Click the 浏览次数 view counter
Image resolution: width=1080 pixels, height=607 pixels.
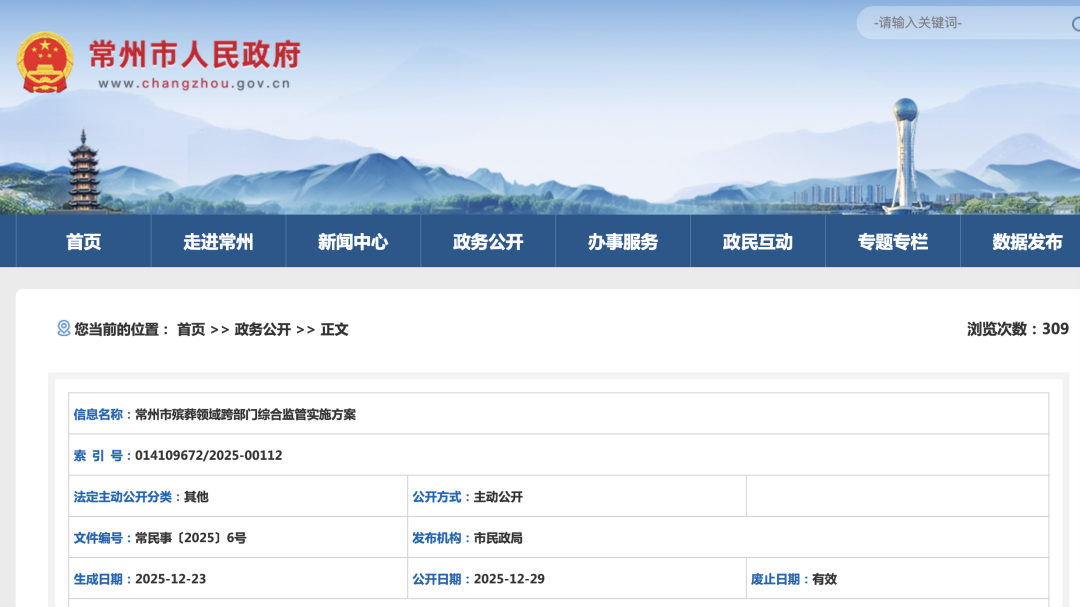tap(1017, 329)
